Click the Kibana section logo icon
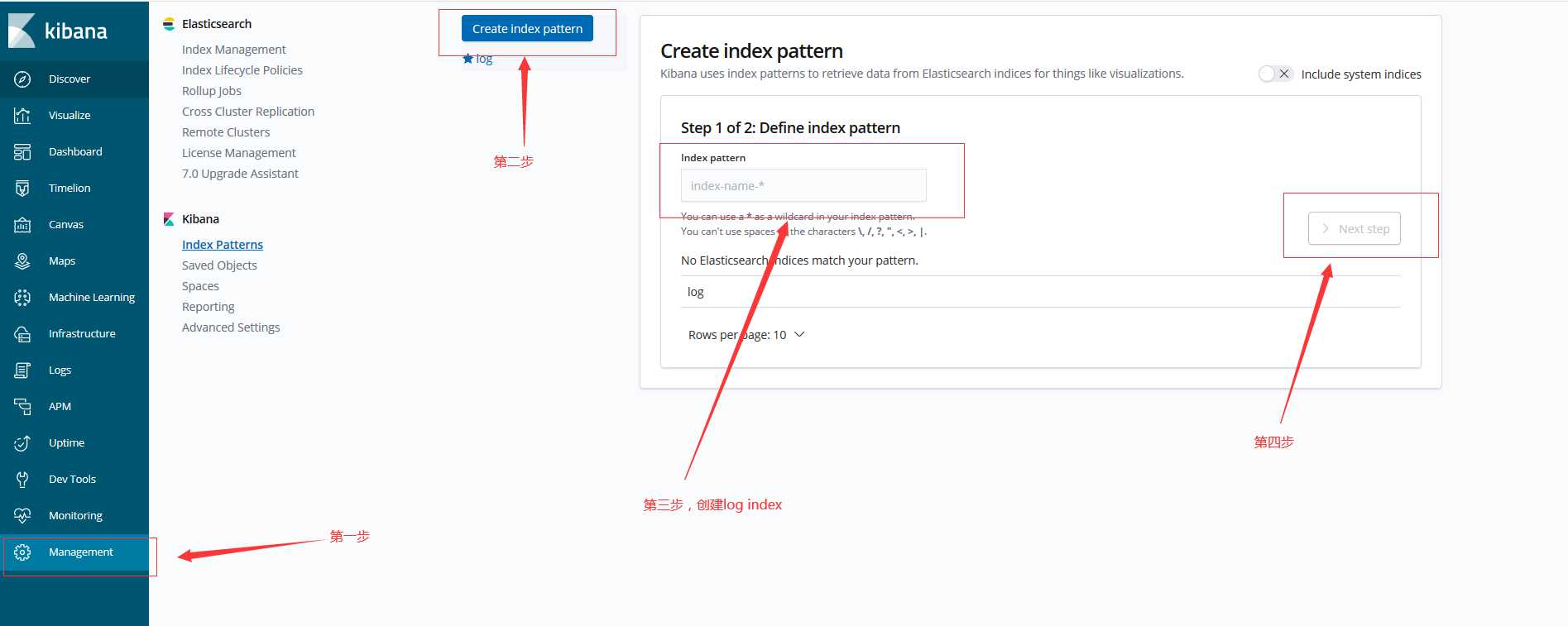1568x626 pixels. point(169,219)
